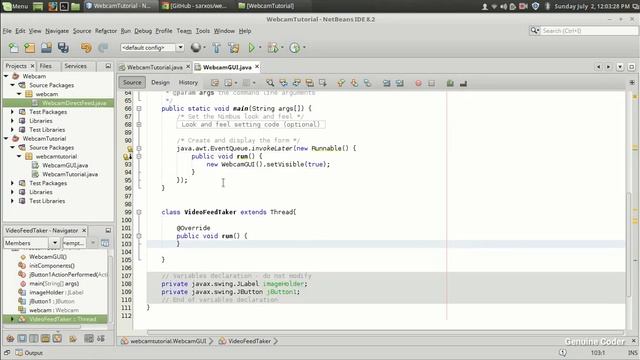Click the Profile Project clock icon
The height and width of the screenshot is (360, 640).
pos(294,48)
